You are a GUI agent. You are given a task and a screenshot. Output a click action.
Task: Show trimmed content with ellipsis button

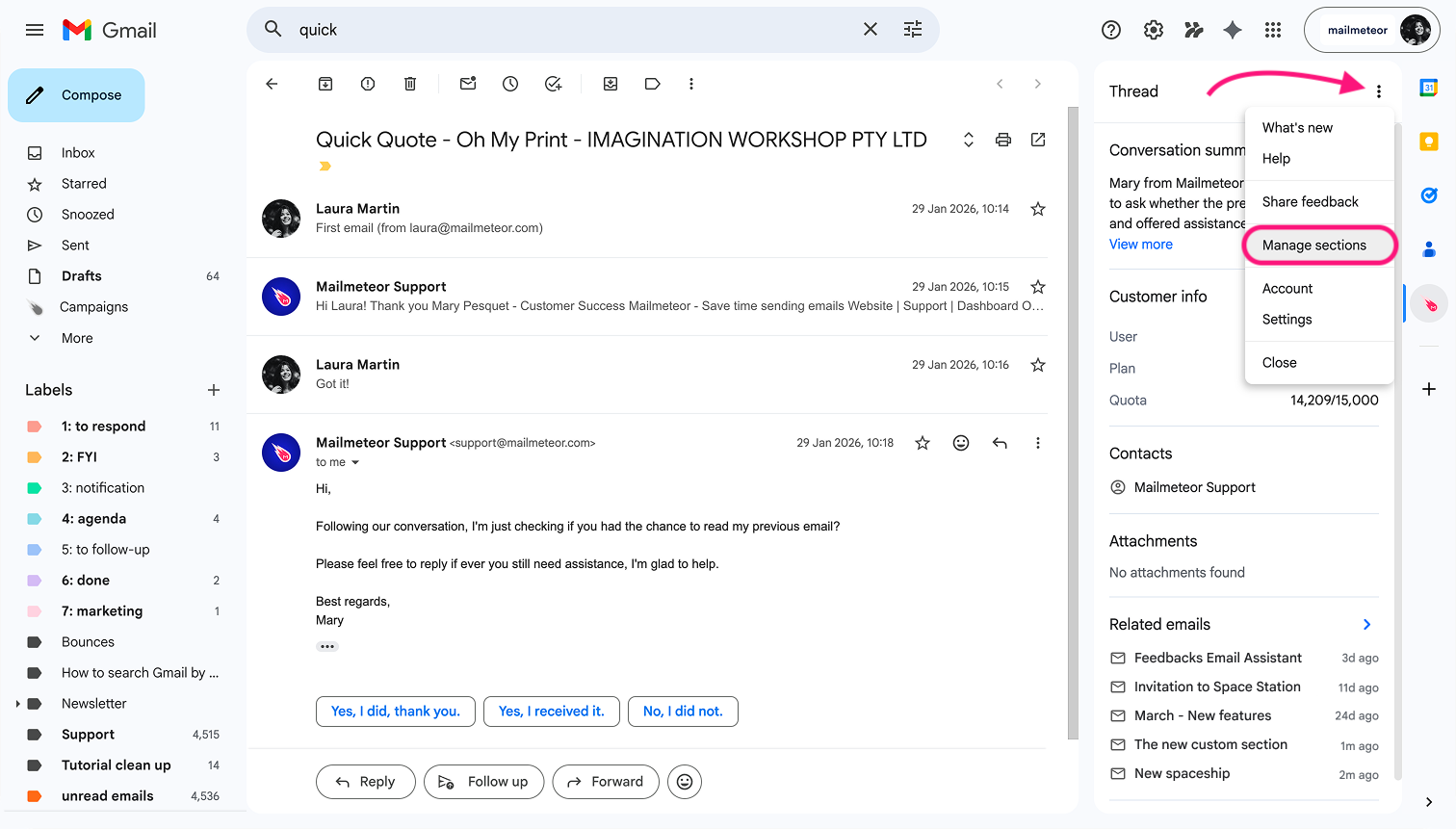(x=327, y=645)
